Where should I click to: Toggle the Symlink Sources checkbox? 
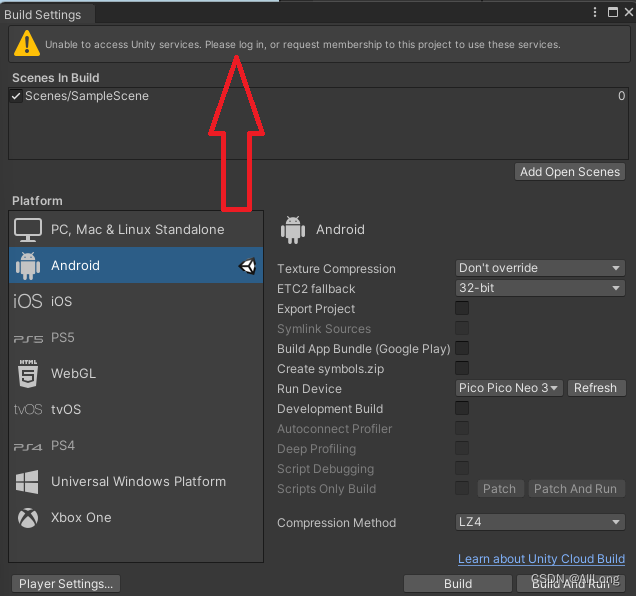pos(462,328)
